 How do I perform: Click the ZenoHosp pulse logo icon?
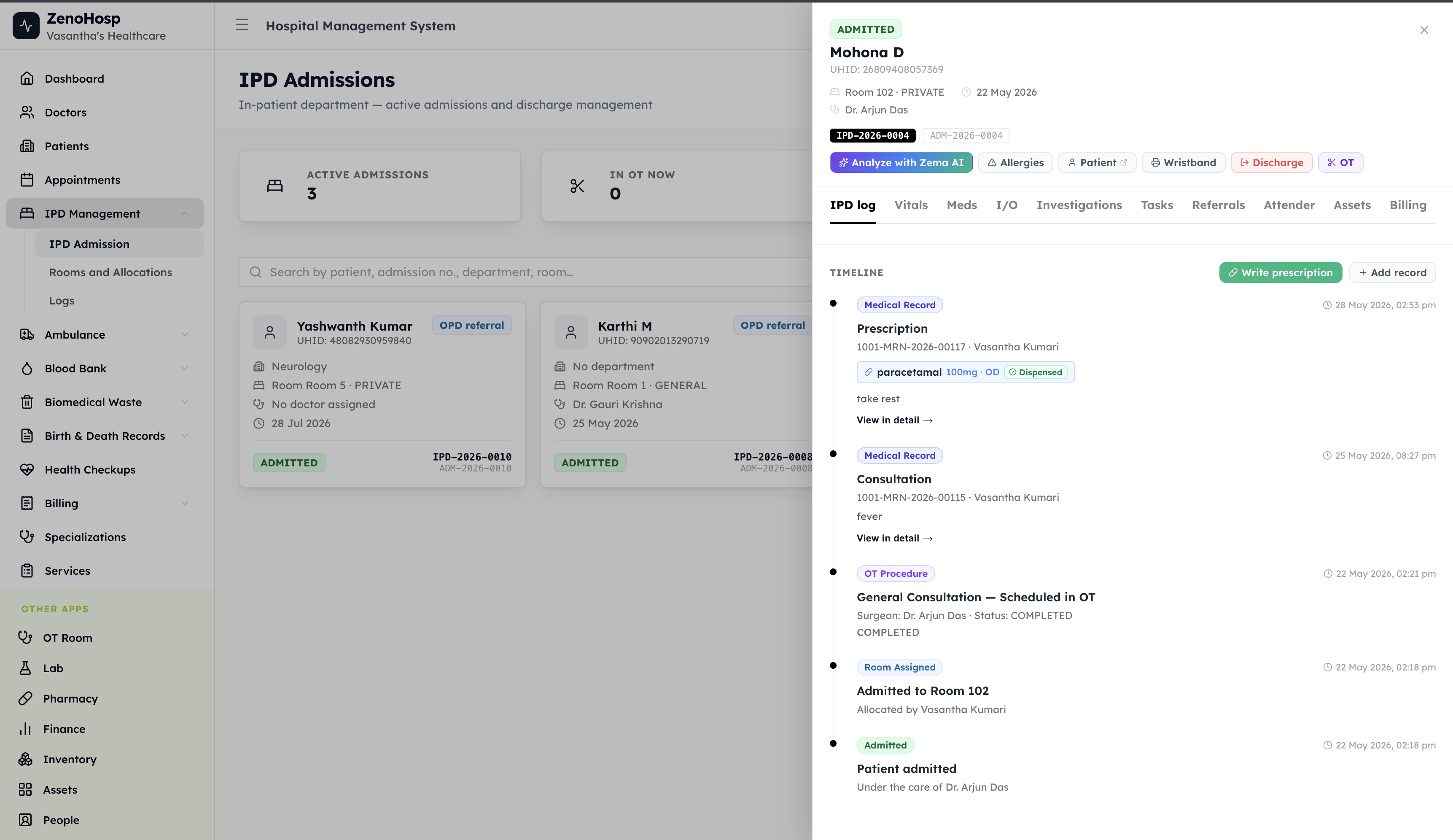point(26,26)
